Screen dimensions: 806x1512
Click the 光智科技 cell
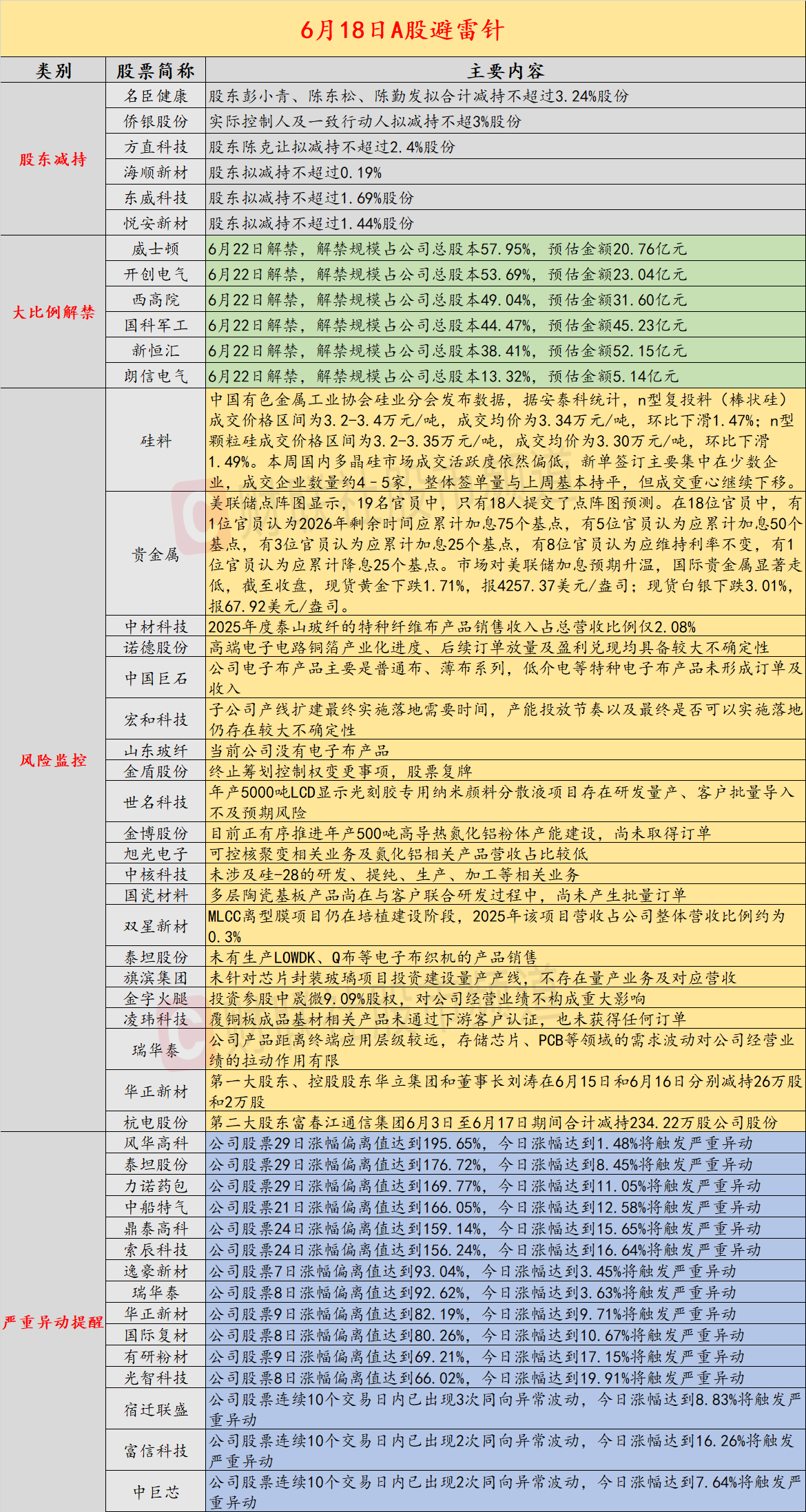pyautogui.click(x=156, y=1378)
